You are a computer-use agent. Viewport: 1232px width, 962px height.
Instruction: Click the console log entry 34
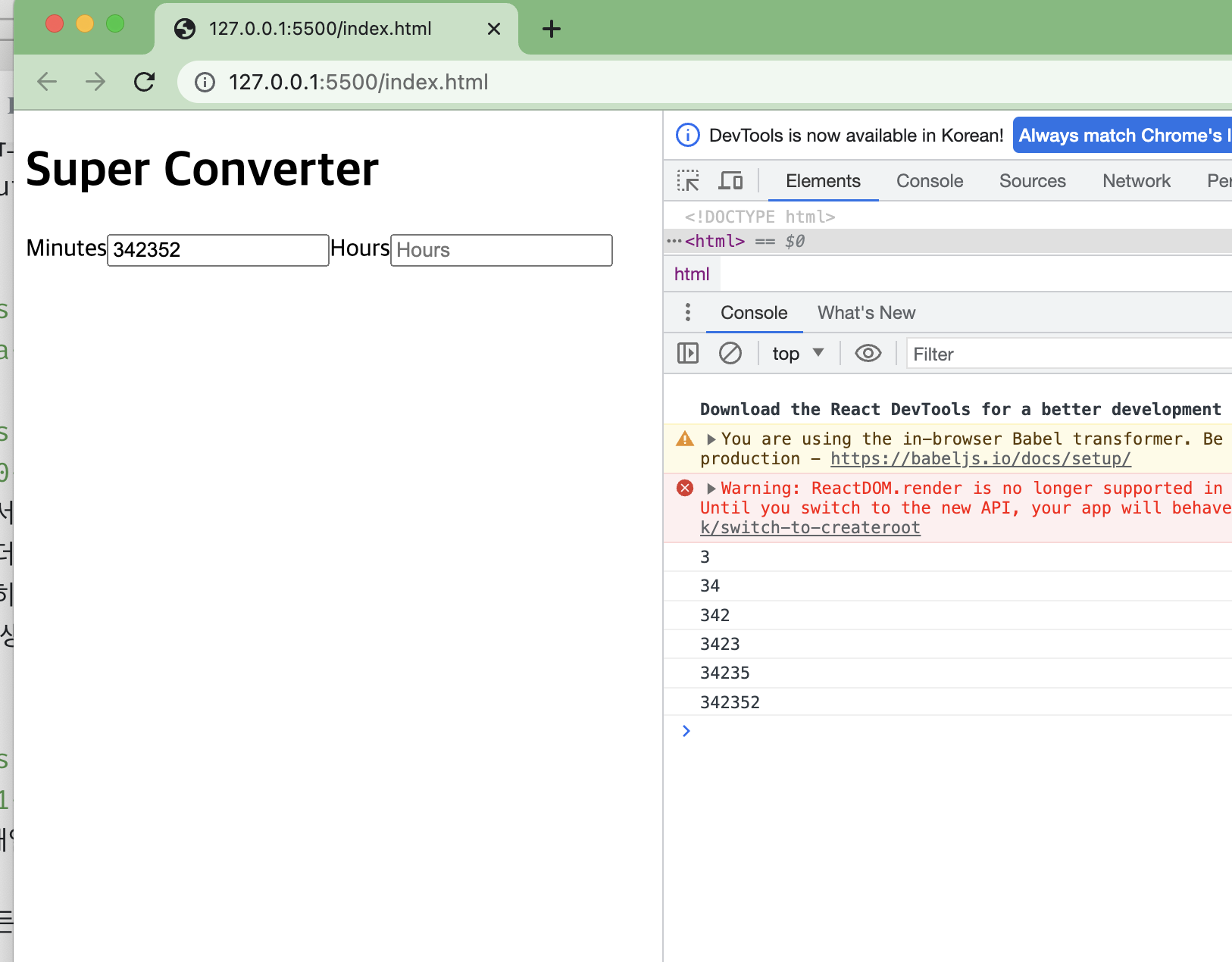pos(710,586)
